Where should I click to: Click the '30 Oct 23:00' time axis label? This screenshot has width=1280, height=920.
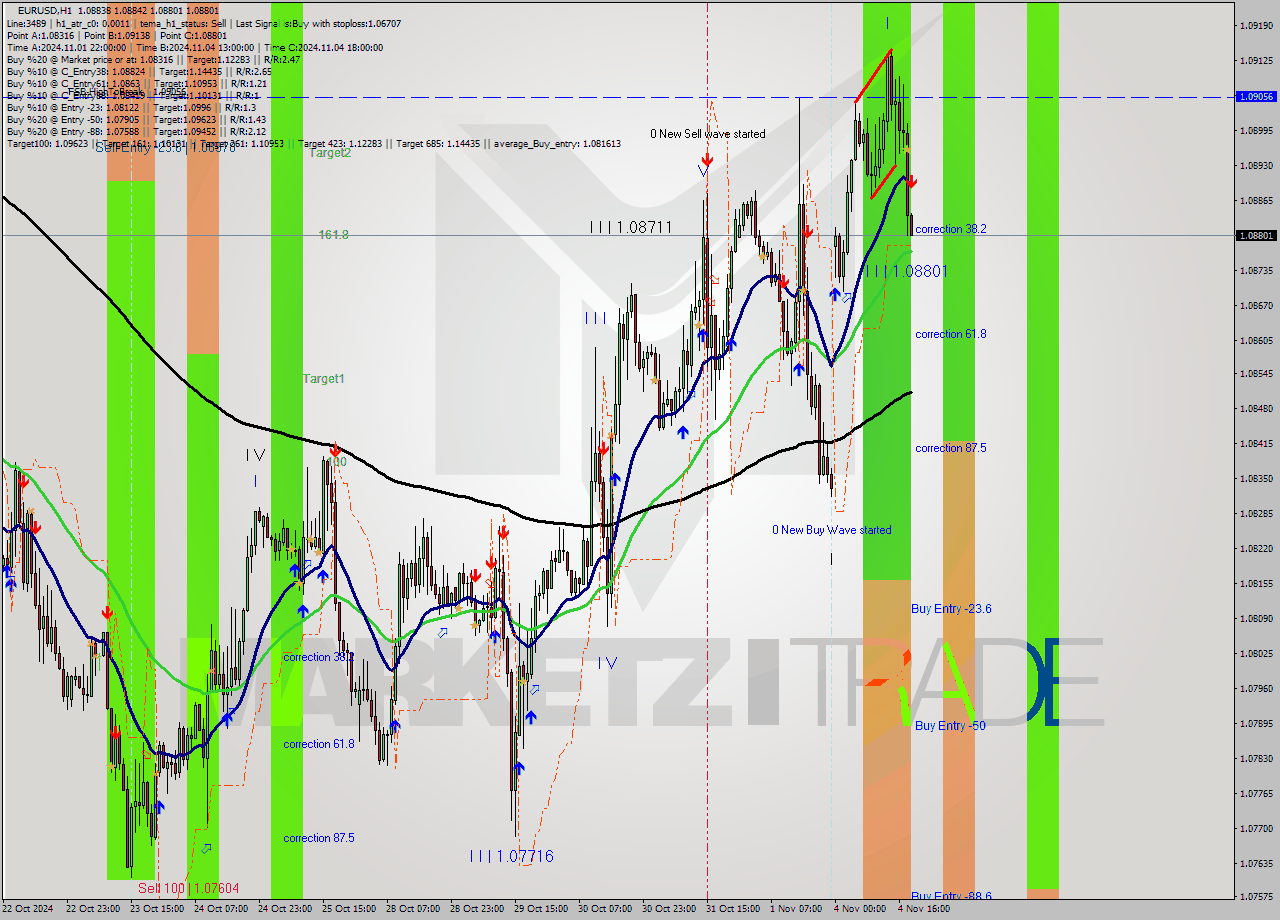pyautogui.click(x=670, y=909)
